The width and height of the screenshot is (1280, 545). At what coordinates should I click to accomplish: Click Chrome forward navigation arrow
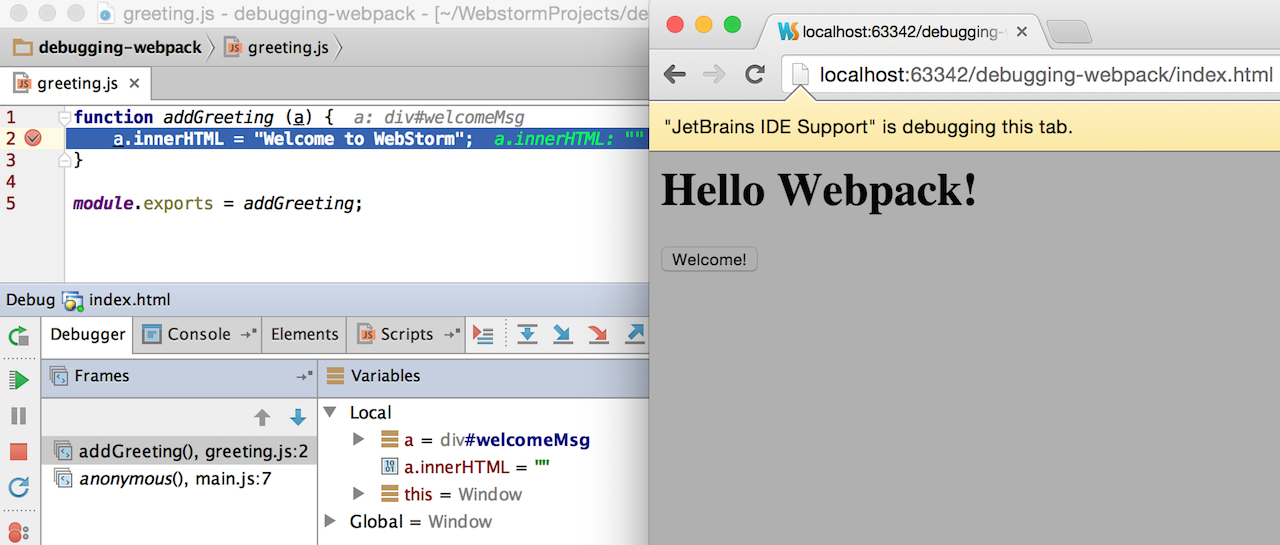point(714,74)
